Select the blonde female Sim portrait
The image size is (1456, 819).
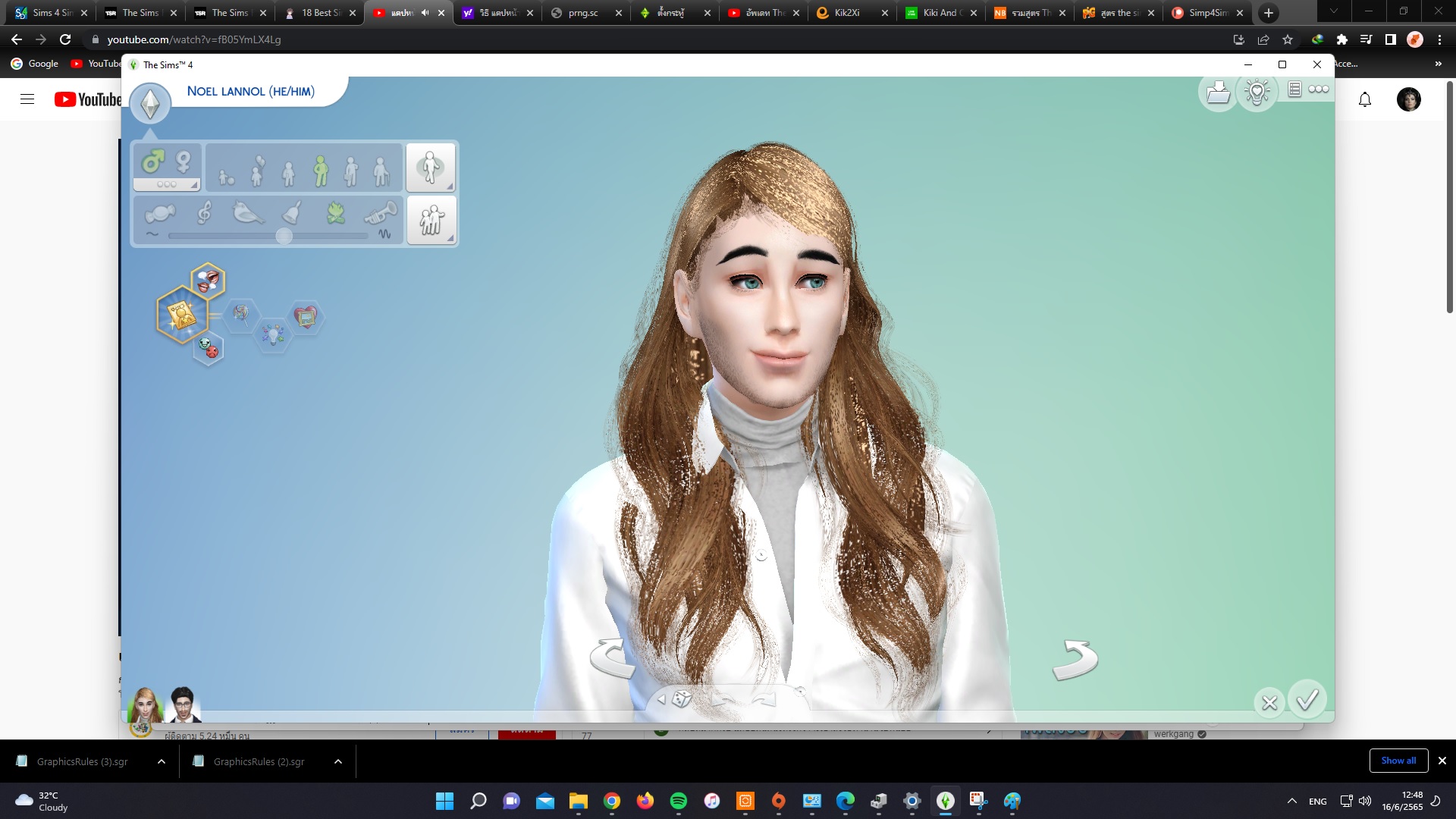(x=146, y=705)
